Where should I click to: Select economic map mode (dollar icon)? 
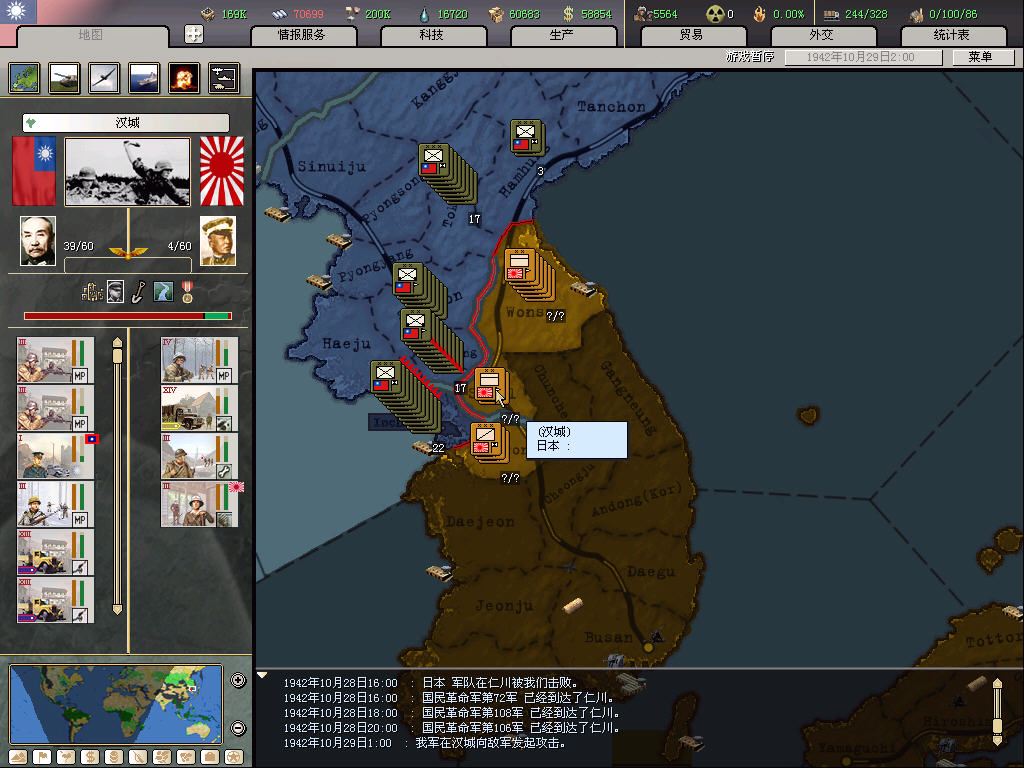click(90, 757)
